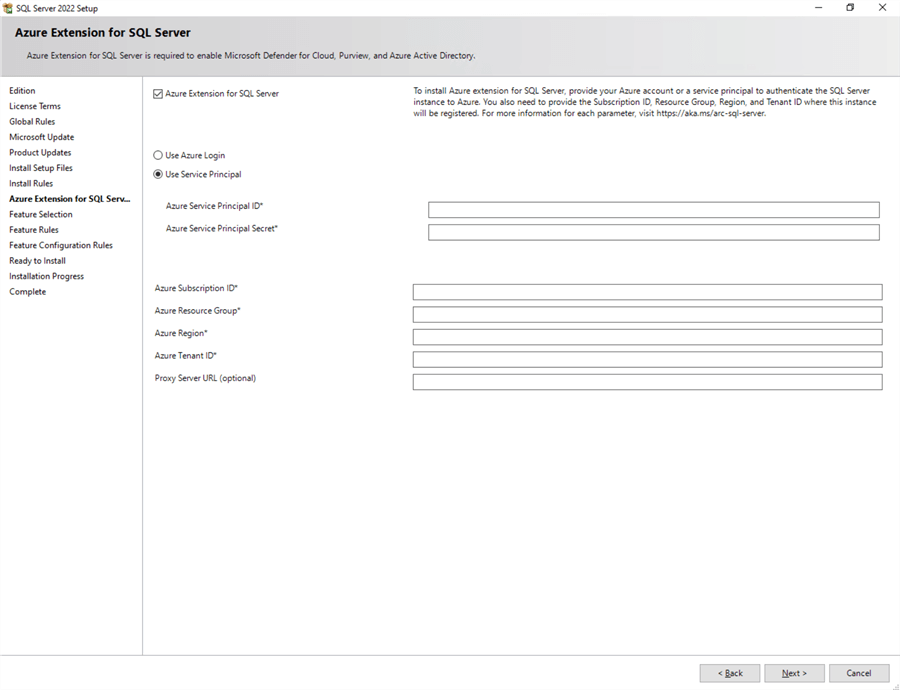The image size is (900, 690).
Task: Click into the Azure Region field
Action: point(647,336)
